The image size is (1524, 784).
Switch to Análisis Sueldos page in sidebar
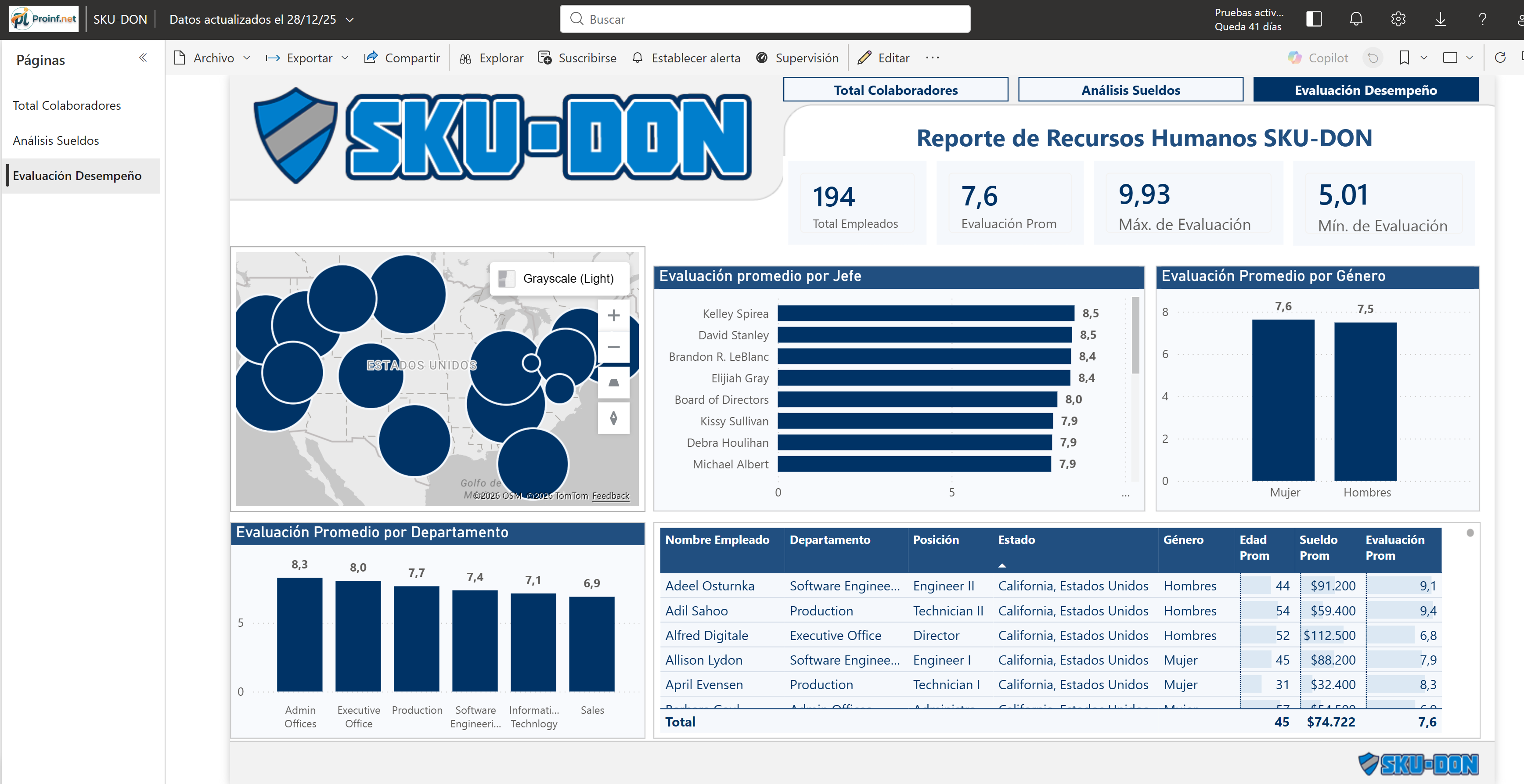click(56, 140)
